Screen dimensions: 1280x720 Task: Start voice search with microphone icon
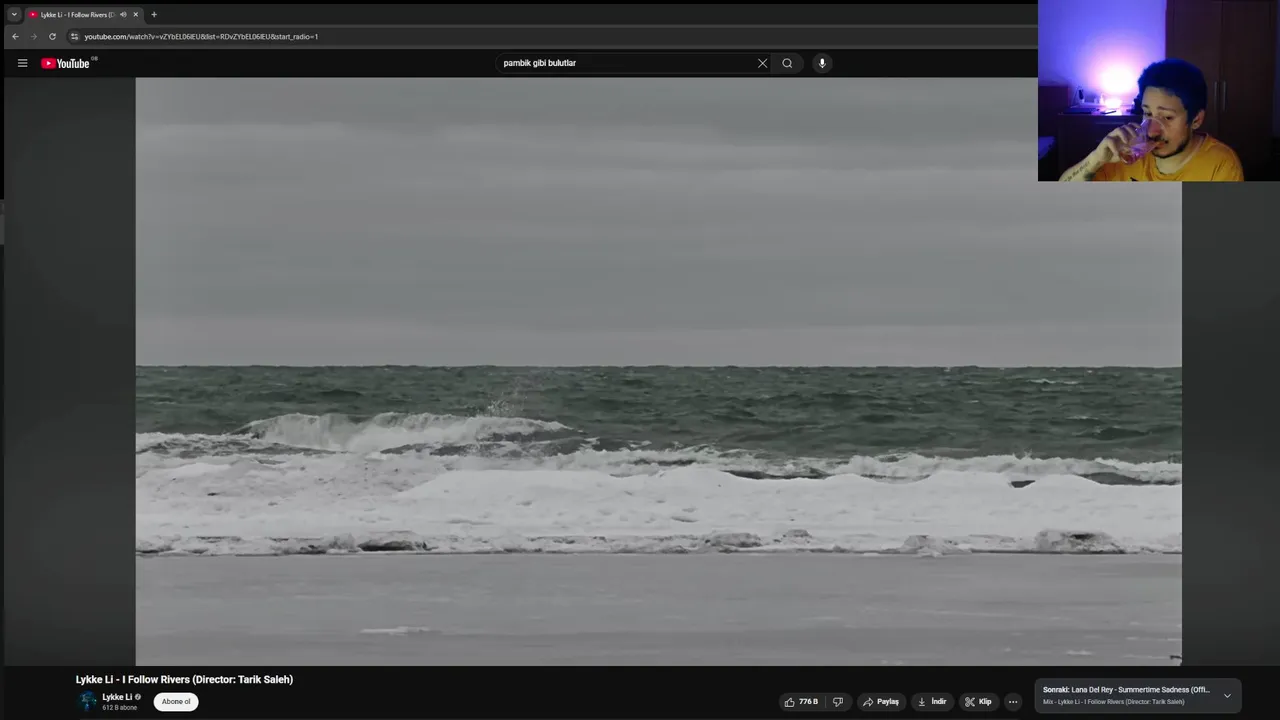(x=822, y=63)
